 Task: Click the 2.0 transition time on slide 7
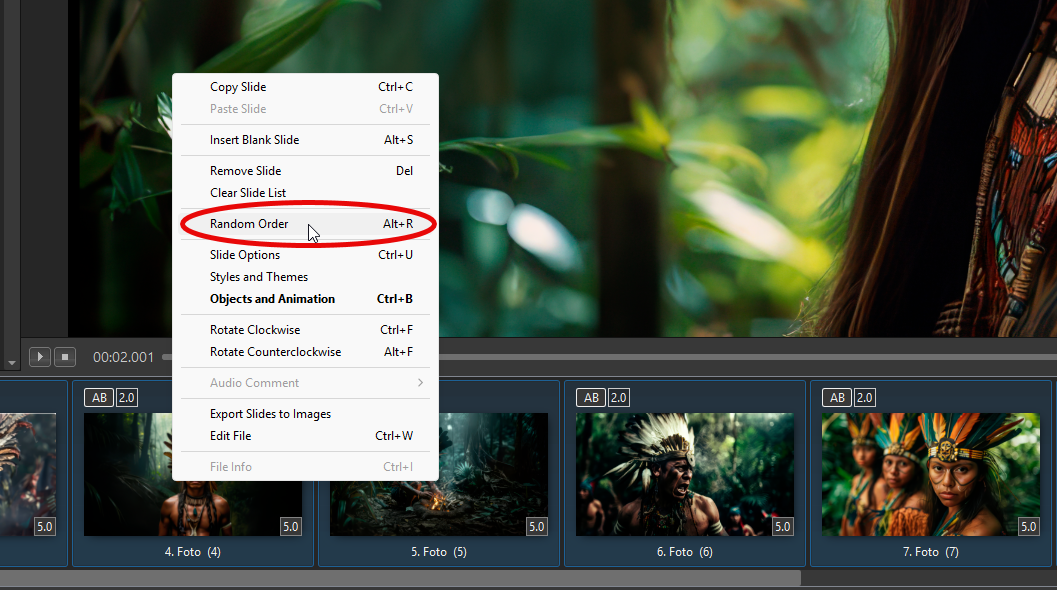click(x=865, y=398)
